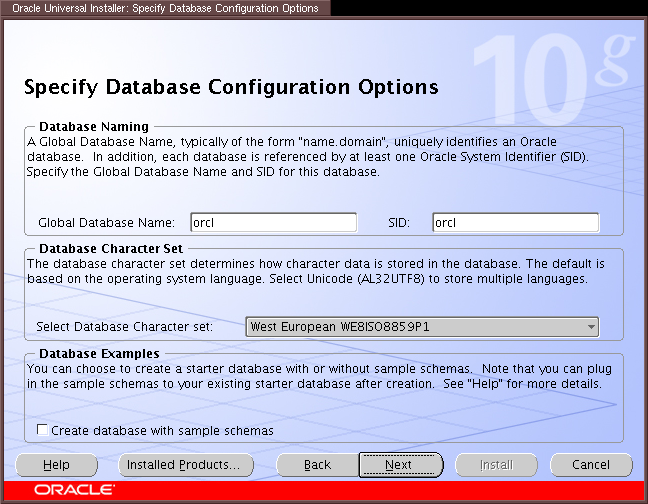This screenshot has height=504, width=648.
Task: Click the Specify Database Configuration Options heading
Action: point(231,87)
